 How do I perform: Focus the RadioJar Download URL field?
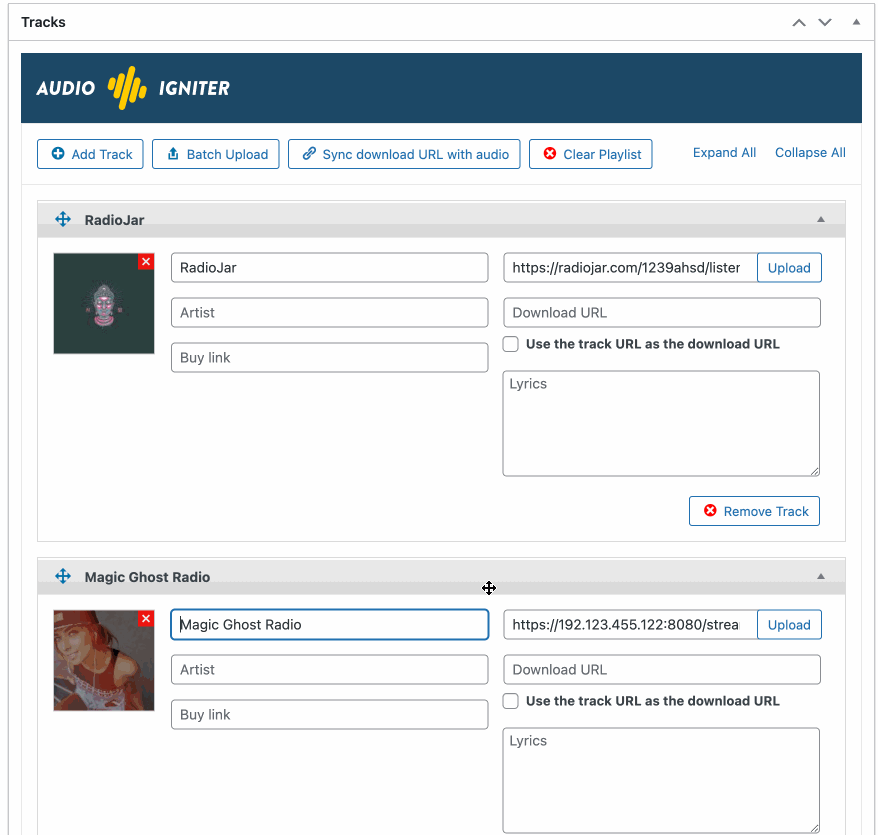[x=662, y=312]
